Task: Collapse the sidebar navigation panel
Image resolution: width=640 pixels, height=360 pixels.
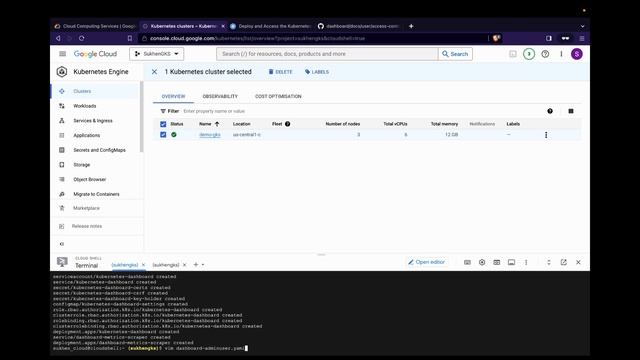Action: click(62, 244)
